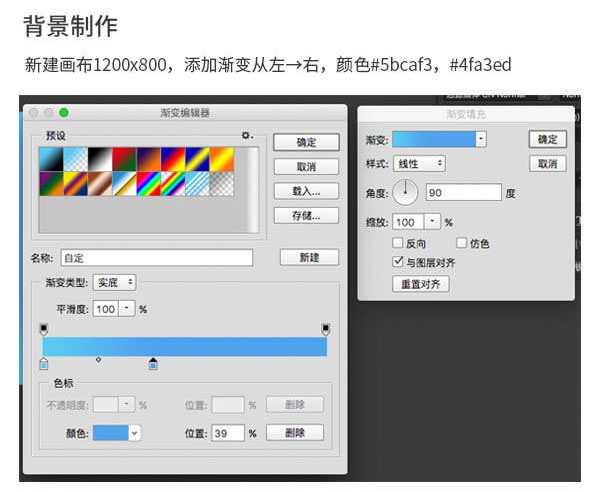Select the violet-to-orange gradient preset
The height and width of the screenshot is (492, 600).
149,159
